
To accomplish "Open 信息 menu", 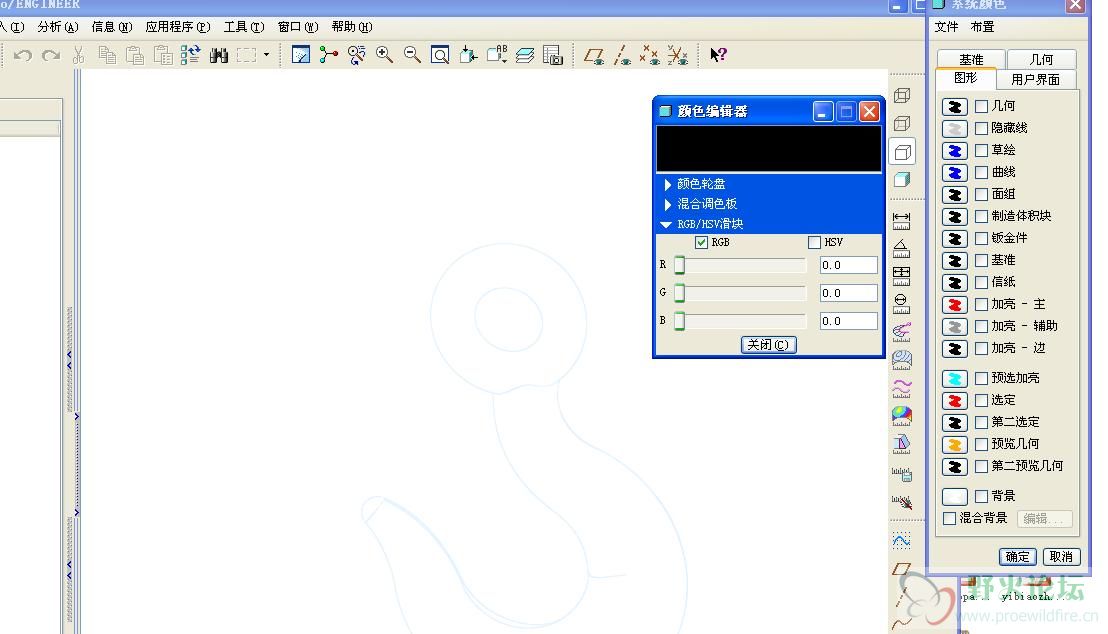I will pyautogui.click(x=112, y=27).
